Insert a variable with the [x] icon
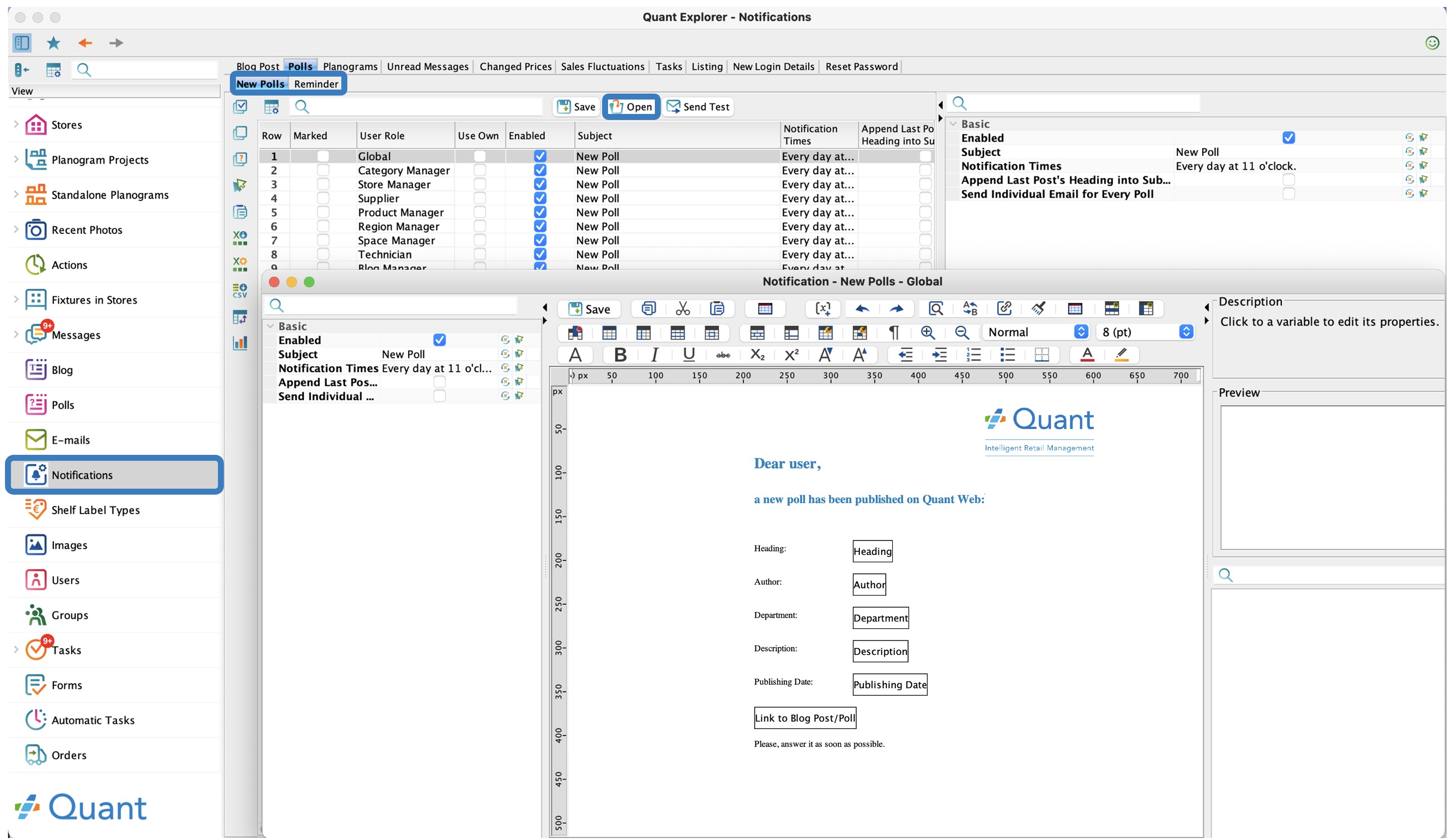Screen dimensions: 1450x840 824,309
